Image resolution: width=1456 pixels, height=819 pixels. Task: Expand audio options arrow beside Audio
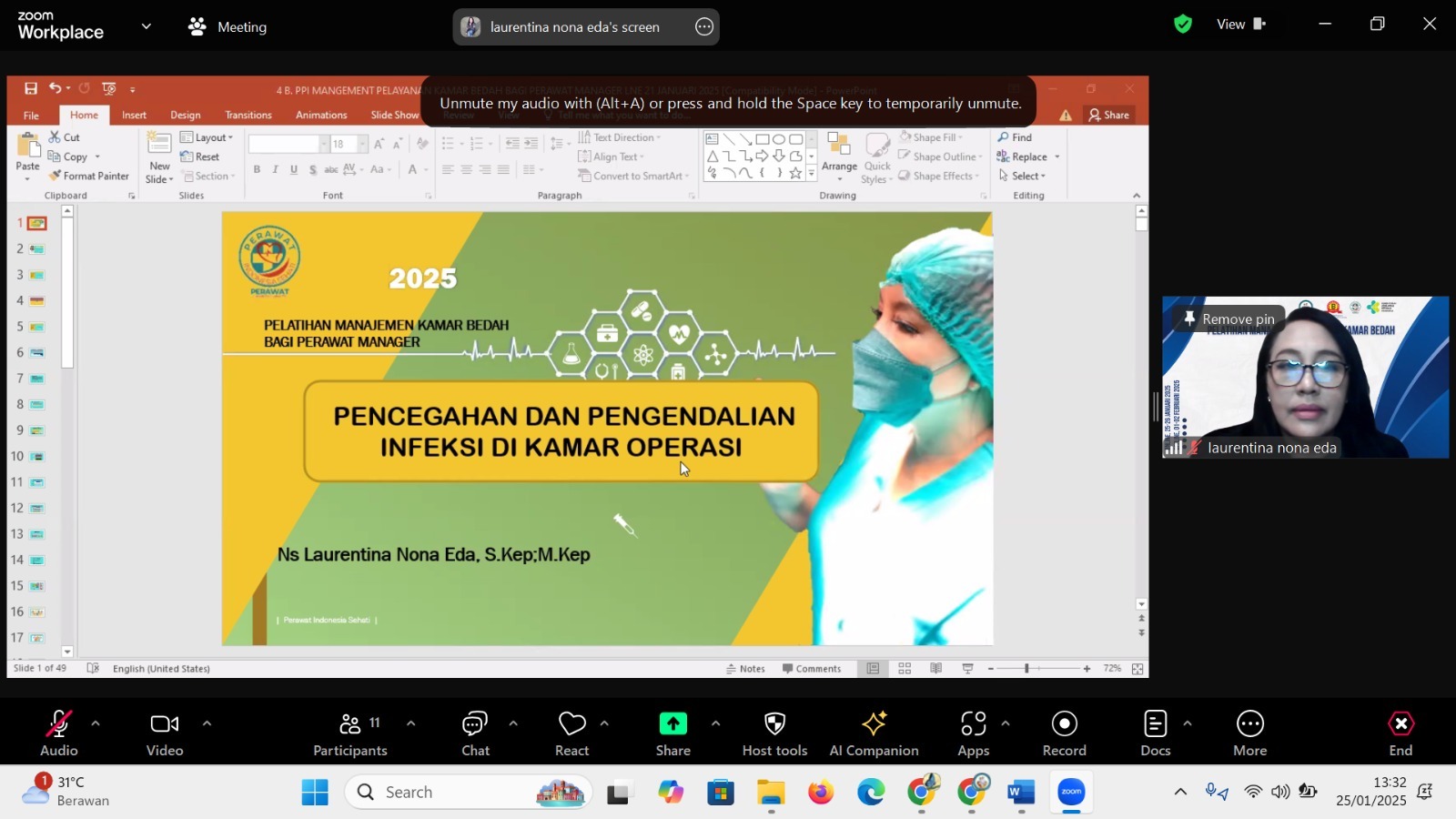pyautogui.click(x=96, y=724)
